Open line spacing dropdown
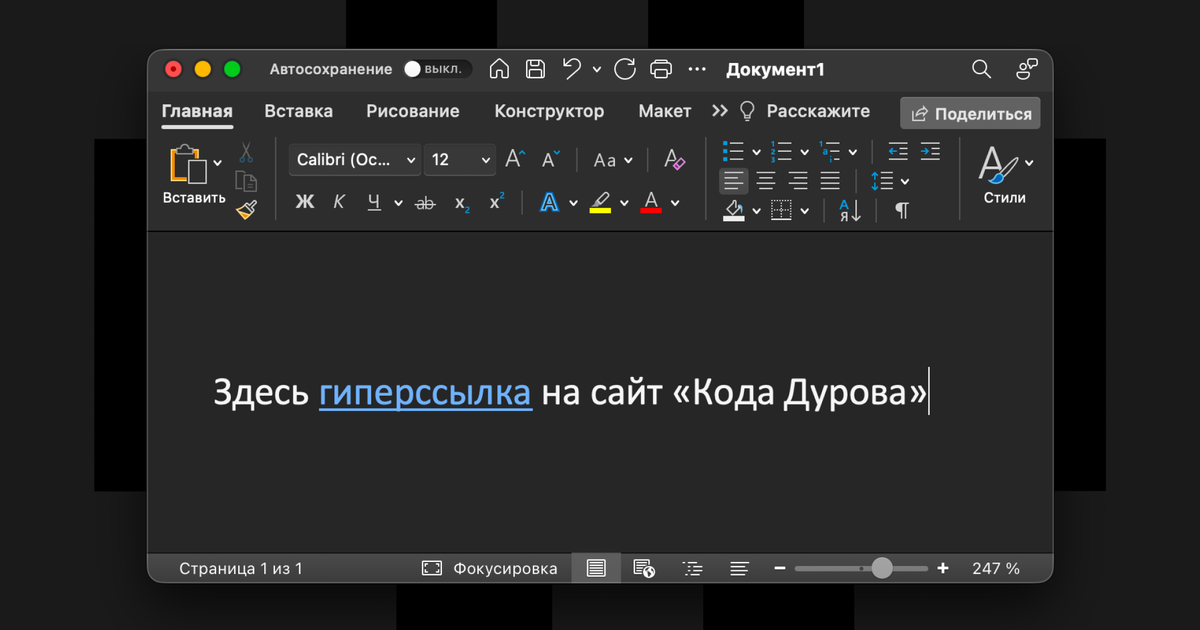Viewport: 1200px width, 630px height. click(904, 182)
